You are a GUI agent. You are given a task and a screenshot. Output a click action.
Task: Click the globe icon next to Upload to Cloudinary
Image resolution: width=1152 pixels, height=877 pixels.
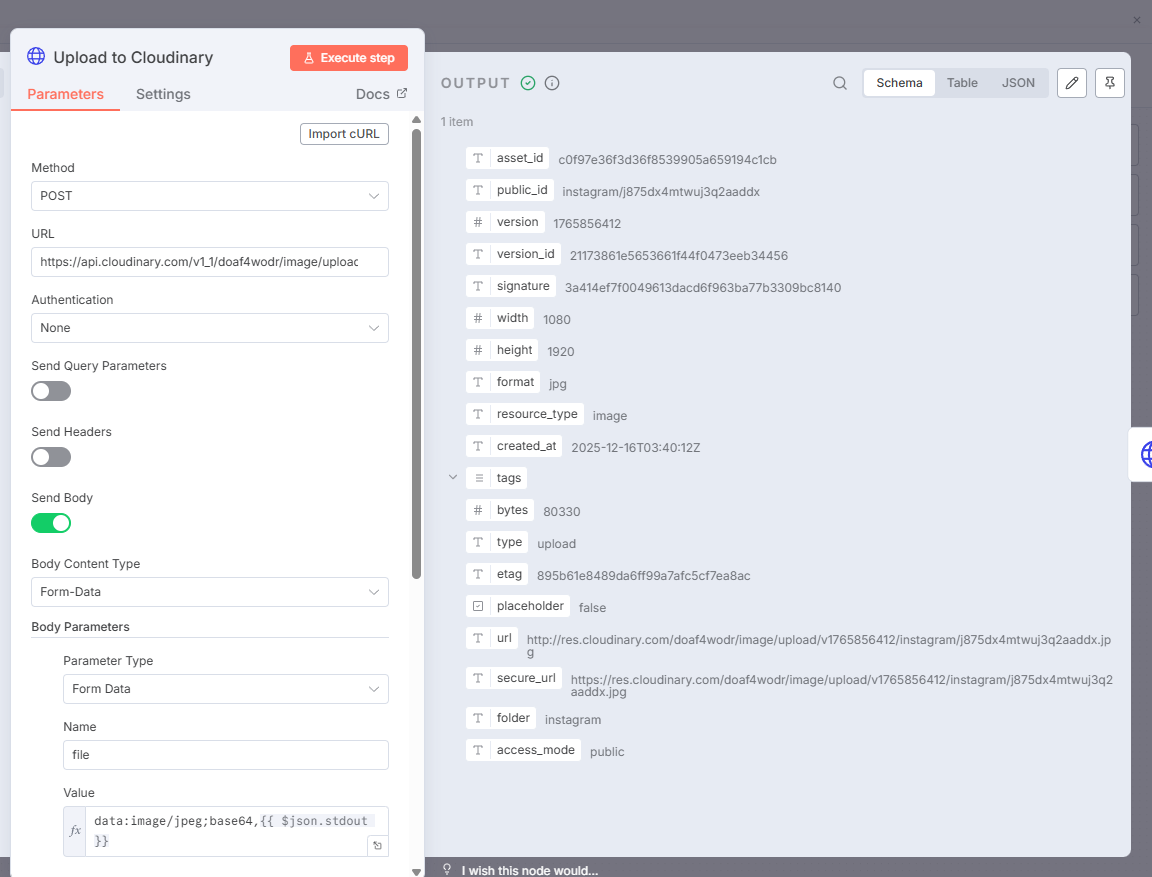36,57
